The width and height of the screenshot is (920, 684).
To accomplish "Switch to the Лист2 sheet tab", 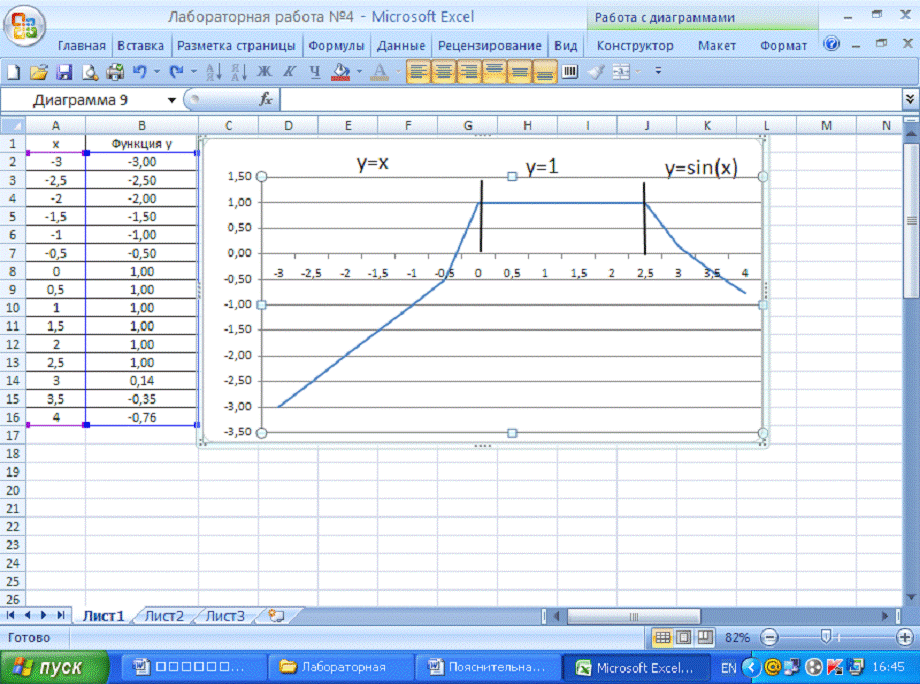I will pos(164,616).
